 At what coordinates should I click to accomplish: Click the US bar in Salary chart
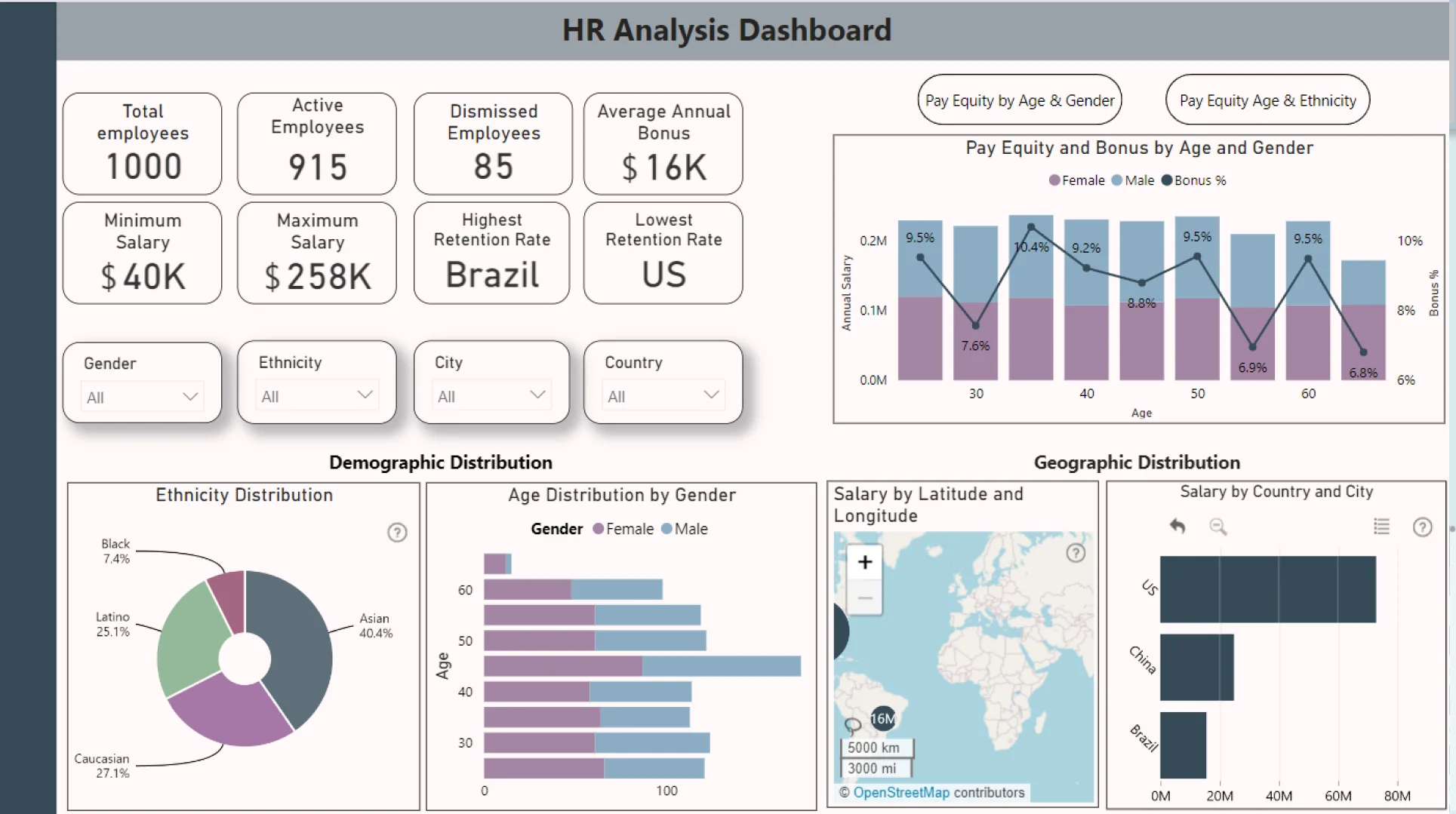1268,589
